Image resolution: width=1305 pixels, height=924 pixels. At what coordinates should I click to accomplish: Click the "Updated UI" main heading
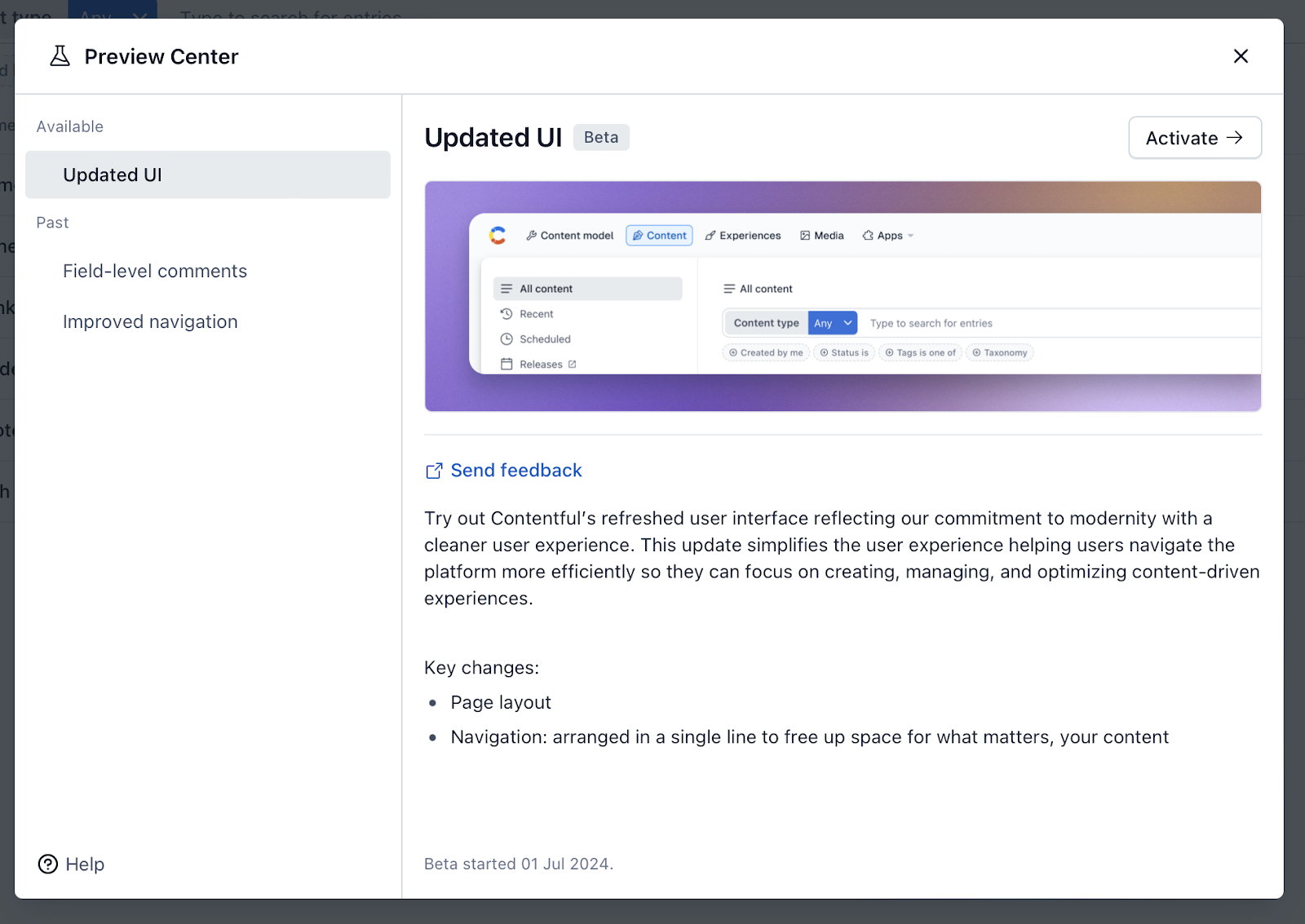coord(493,138)
